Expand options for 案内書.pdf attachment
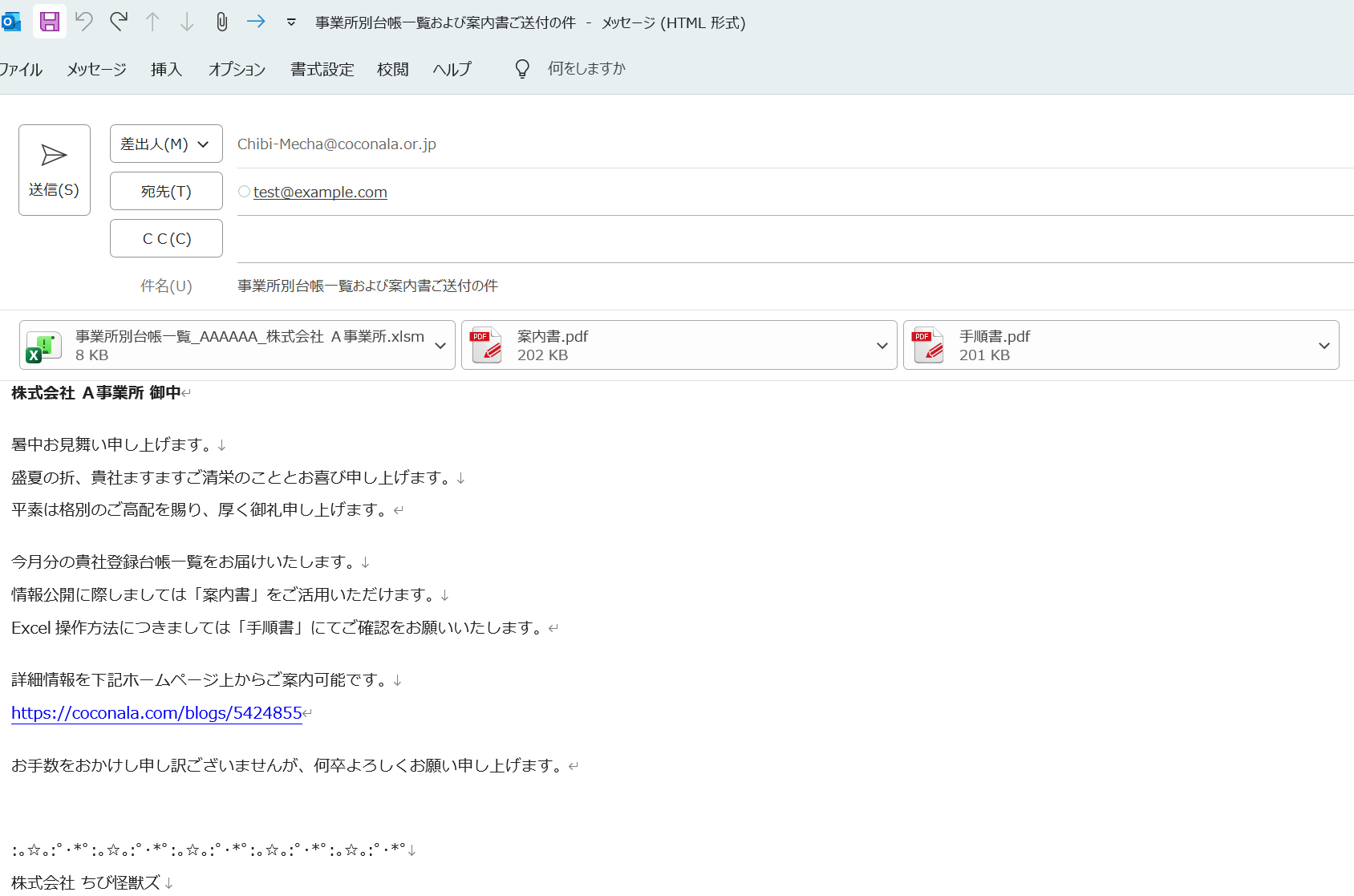This screenshot has height=896, width=1354. pos(882,346)
